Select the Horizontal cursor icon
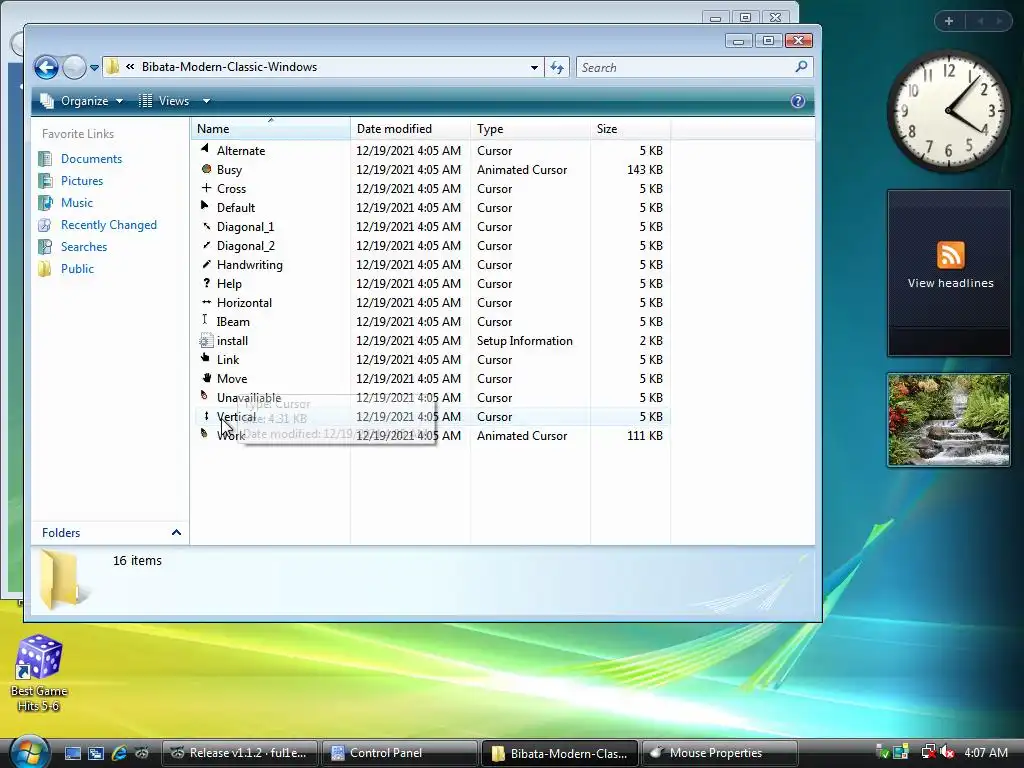The image size is (1024, 768). click(206, 302)
